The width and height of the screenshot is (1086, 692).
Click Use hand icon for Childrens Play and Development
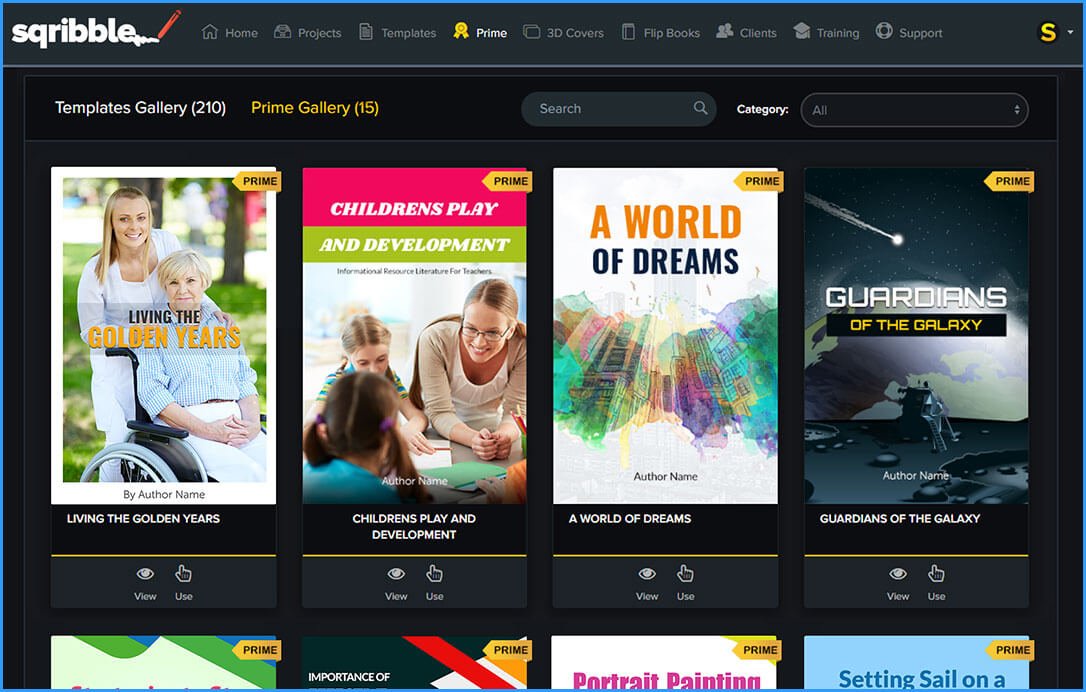pyautogui.click(x=434, y=574)
